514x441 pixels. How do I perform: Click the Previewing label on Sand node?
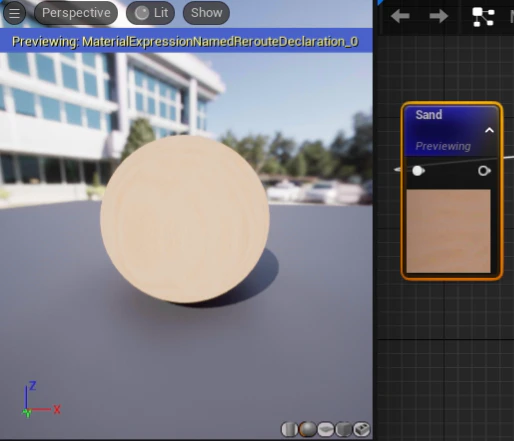coord(443,146)
